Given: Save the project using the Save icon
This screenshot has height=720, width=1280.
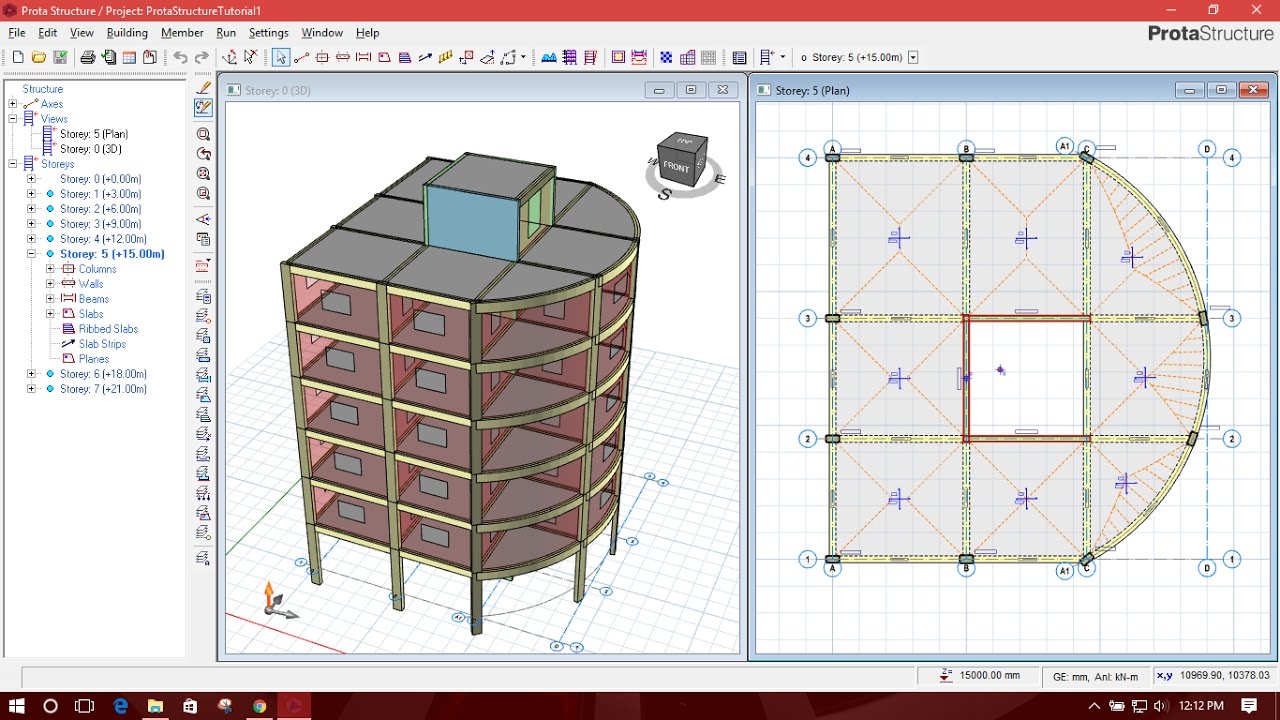Looking at the screenshot, I should (60, 57).
